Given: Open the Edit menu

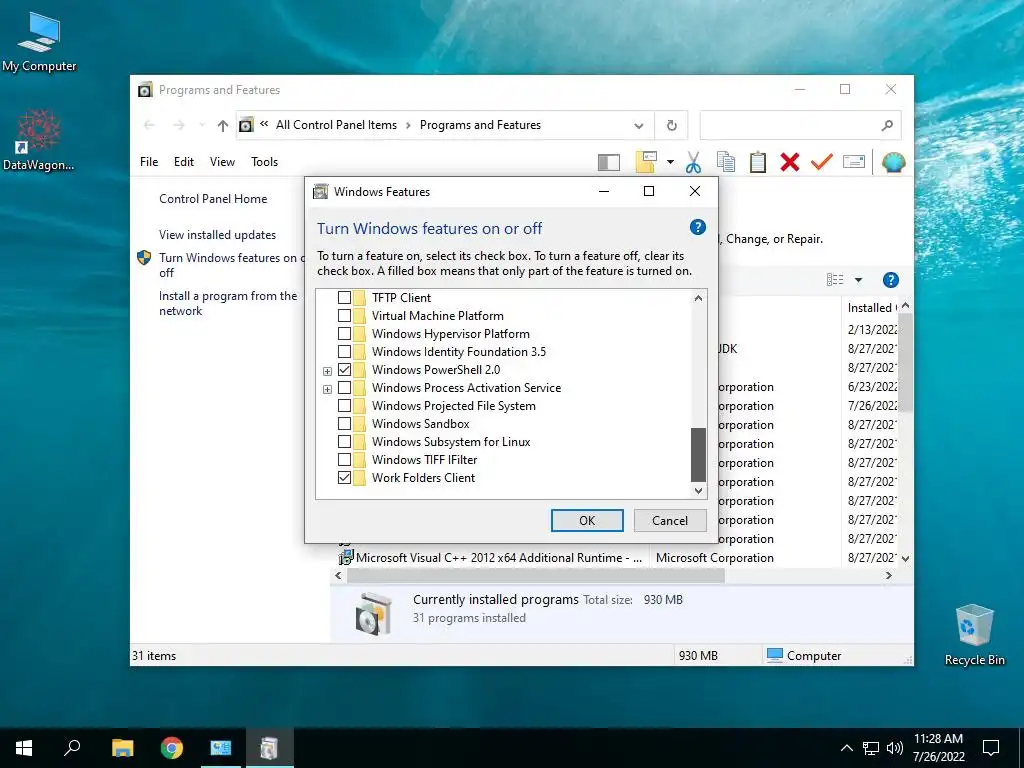Looking at the screenshot, I should click(x=184, y=162).
